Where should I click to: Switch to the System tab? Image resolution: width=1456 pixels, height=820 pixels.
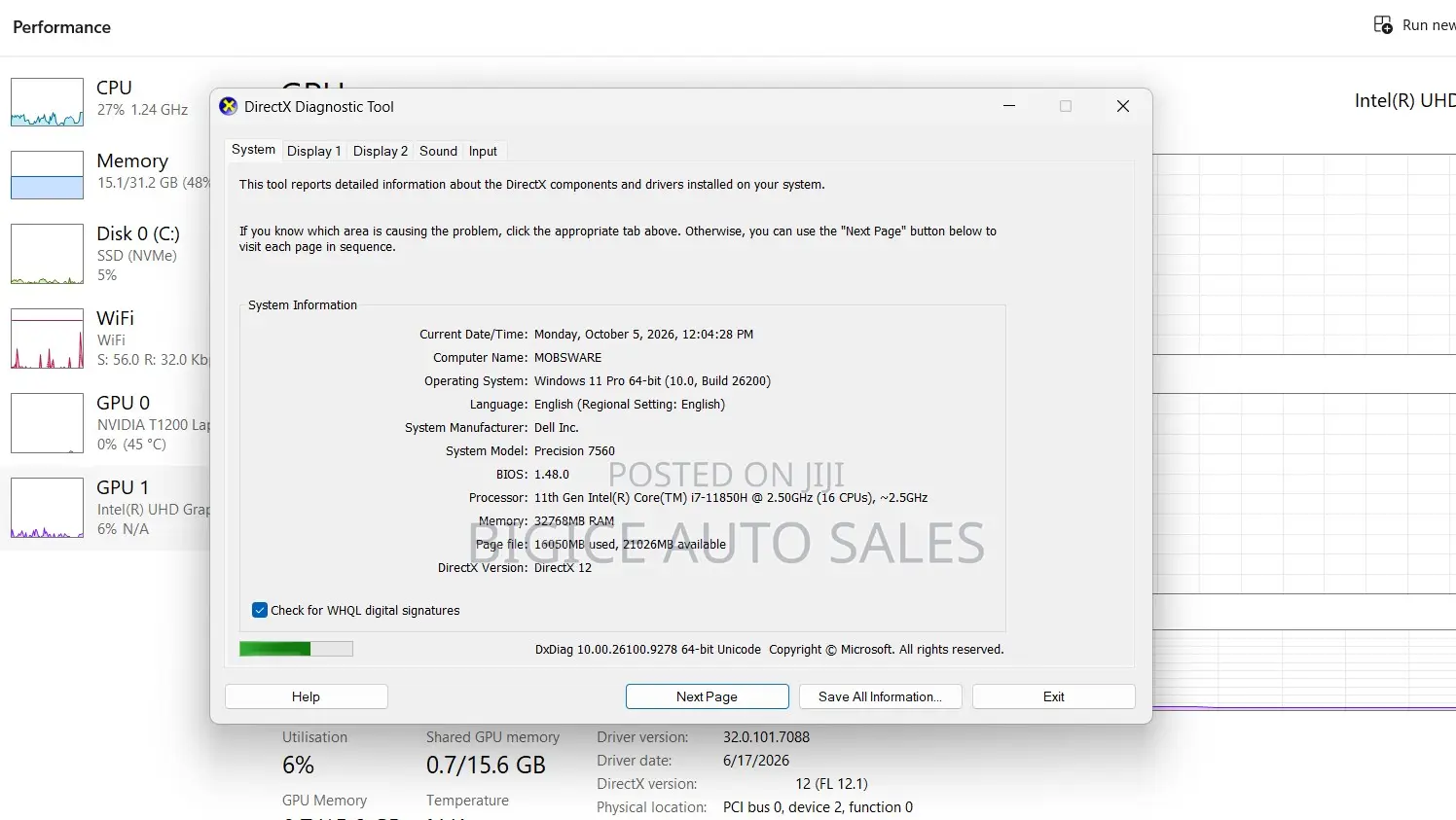pos(253,150)
